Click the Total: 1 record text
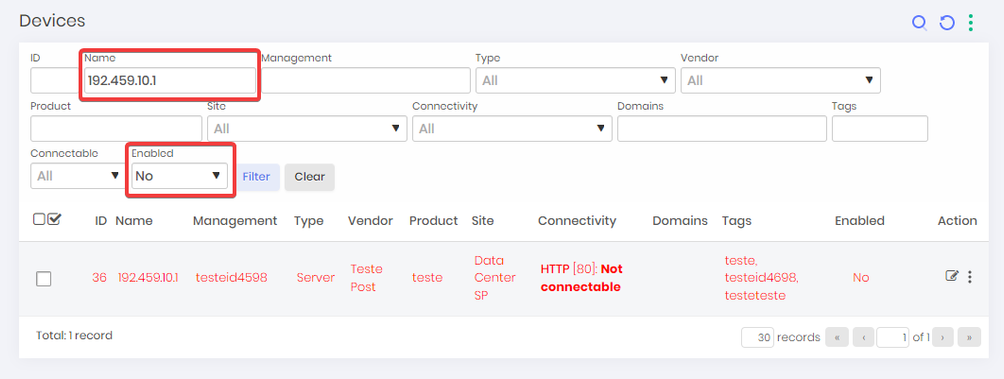1004x379 pixels. pyautogui.click(x=74, y=335)
